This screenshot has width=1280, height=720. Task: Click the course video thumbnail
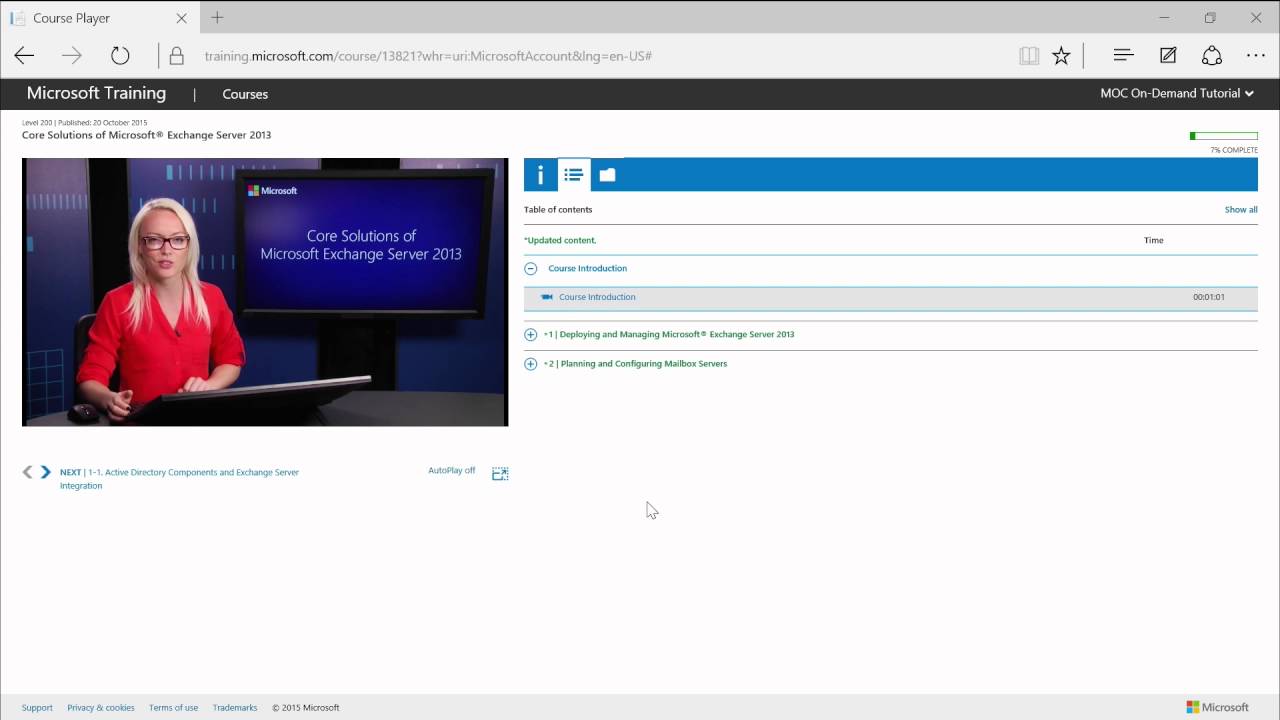265,292
